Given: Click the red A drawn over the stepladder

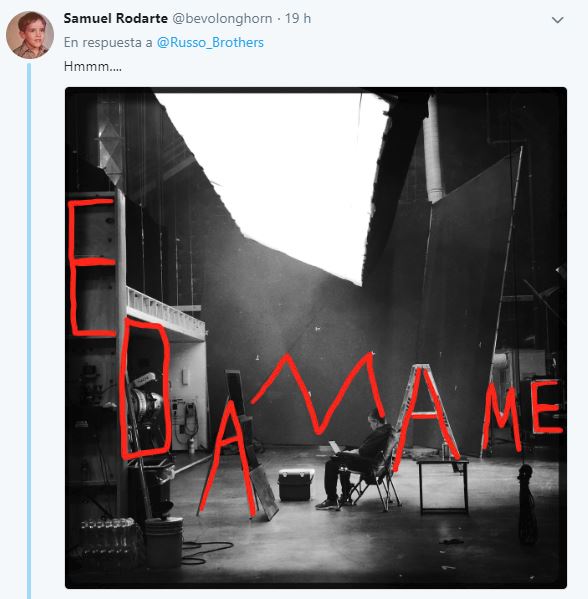Looking at the screenshot, I should pyautogui.click(x=427, y=416).
